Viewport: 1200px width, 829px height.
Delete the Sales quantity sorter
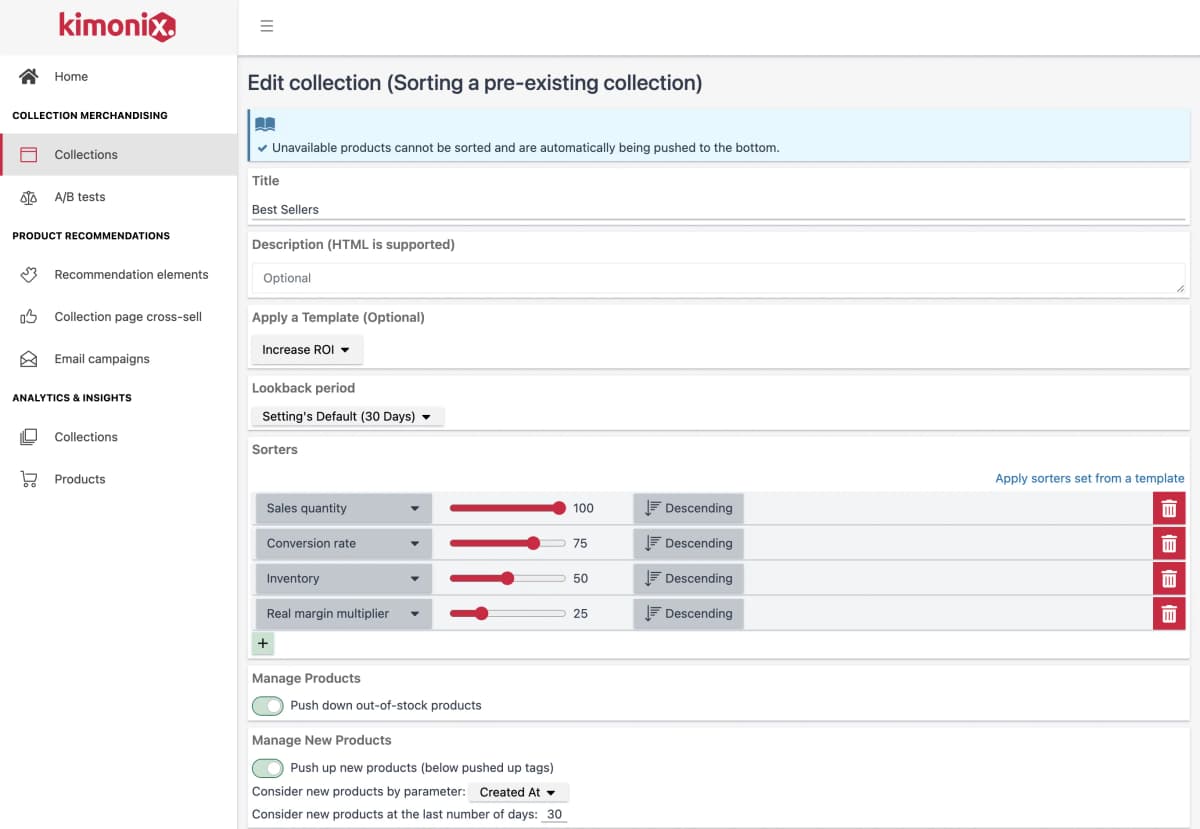click(1168, 509)
